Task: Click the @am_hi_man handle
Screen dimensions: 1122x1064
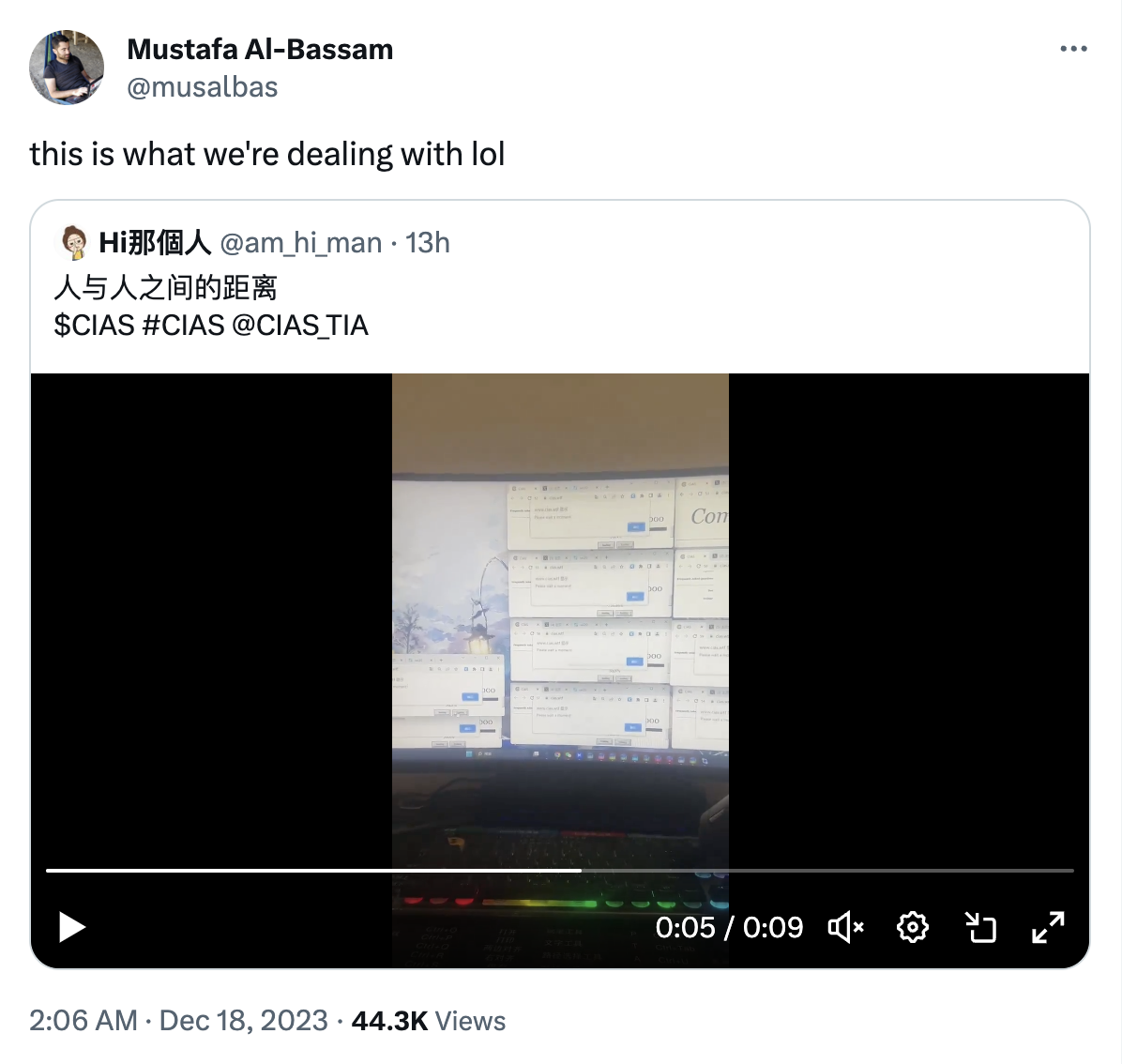Action: click(300, 243)
